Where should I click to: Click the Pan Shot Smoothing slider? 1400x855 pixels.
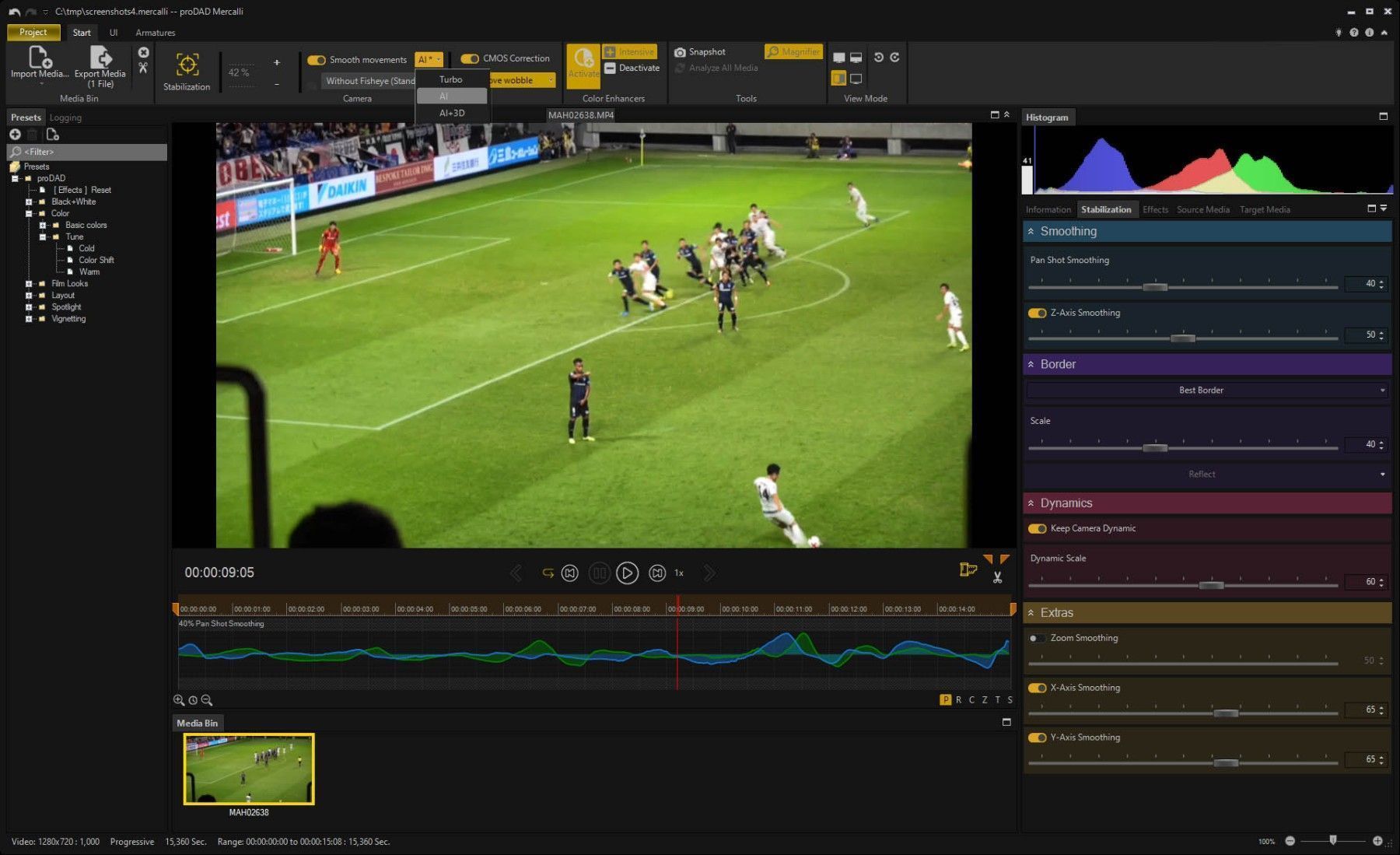tap(1155, 287)
